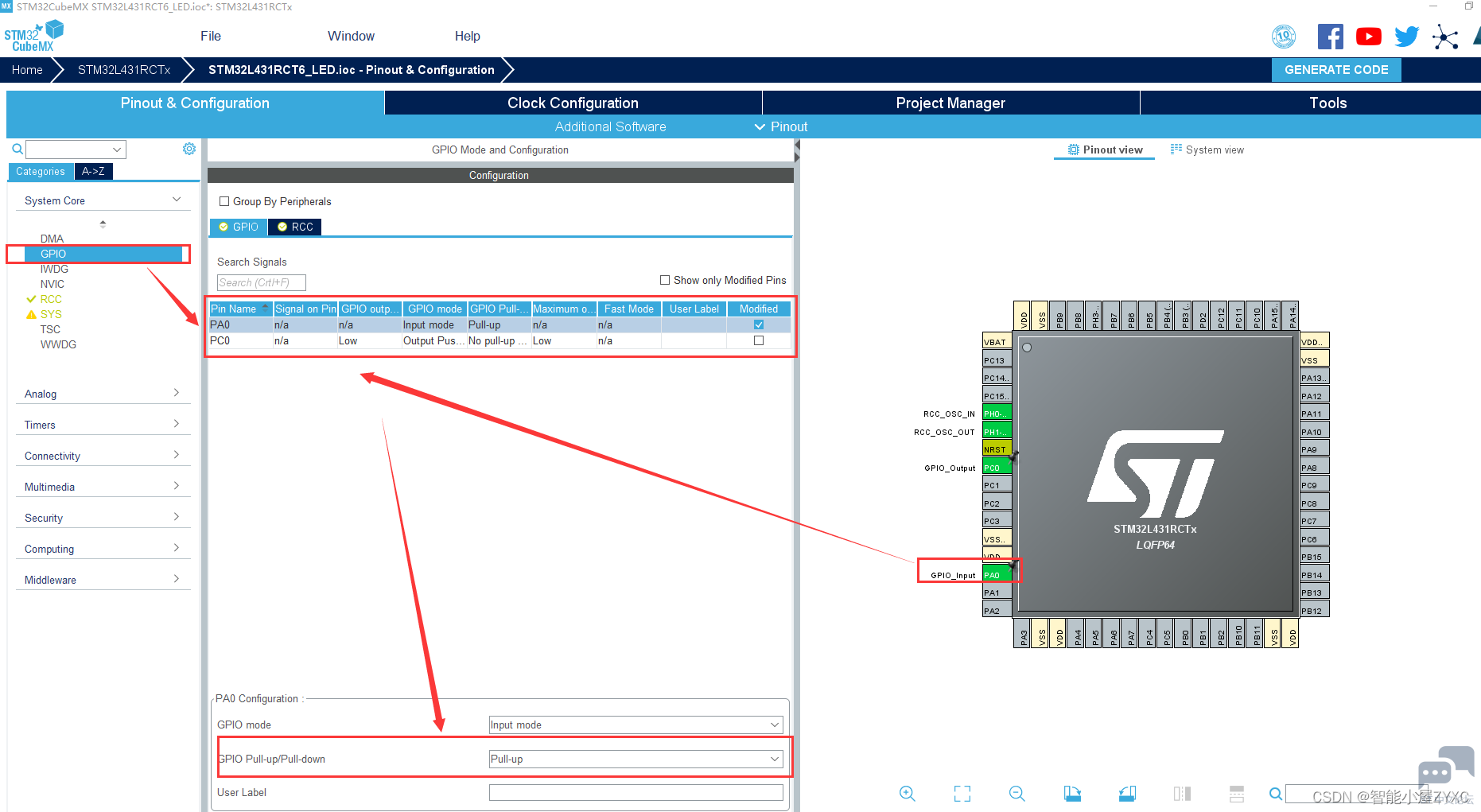Open the Pinout dropdown menu

tap(781, 126)
